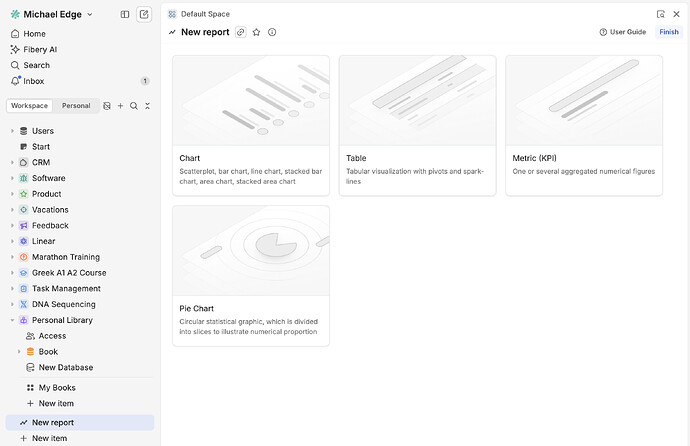Switch to the Personal tab
This screenshot has width=690, height=446.
pos(76,106)
